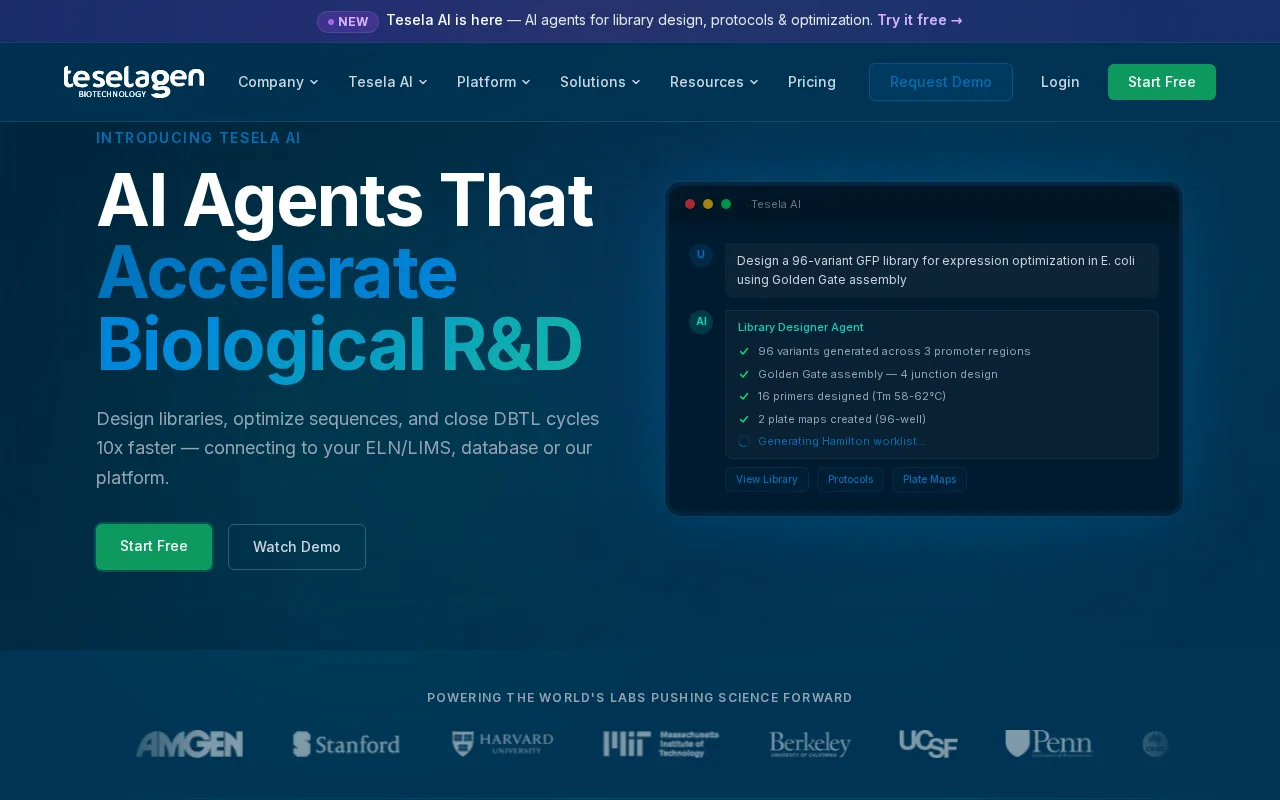Click the 'AI Agents That' headline
The height and width of the screenshot is (800, 1280).
point(345,201)
